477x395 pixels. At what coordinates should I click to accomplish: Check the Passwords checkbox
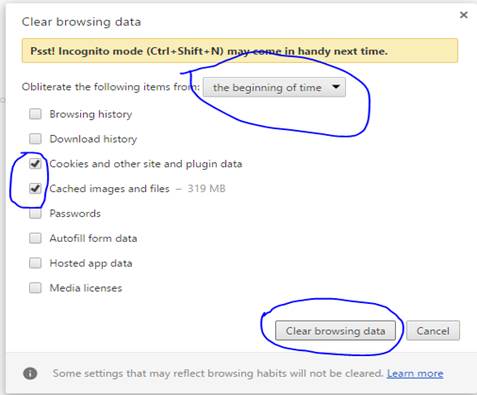click(35, 213)
